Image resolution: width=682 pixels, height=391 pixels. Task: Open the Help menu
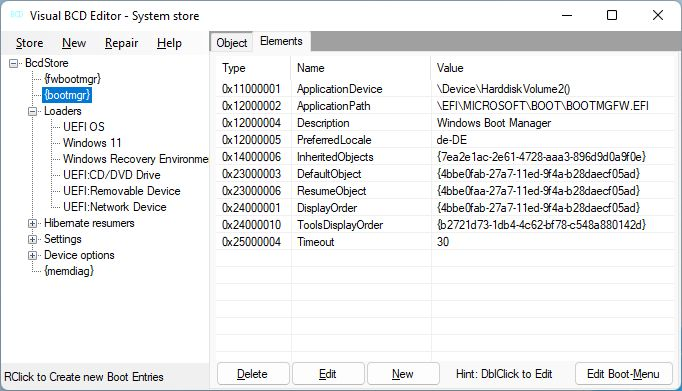pyautogui.click(x=169, y=43)
